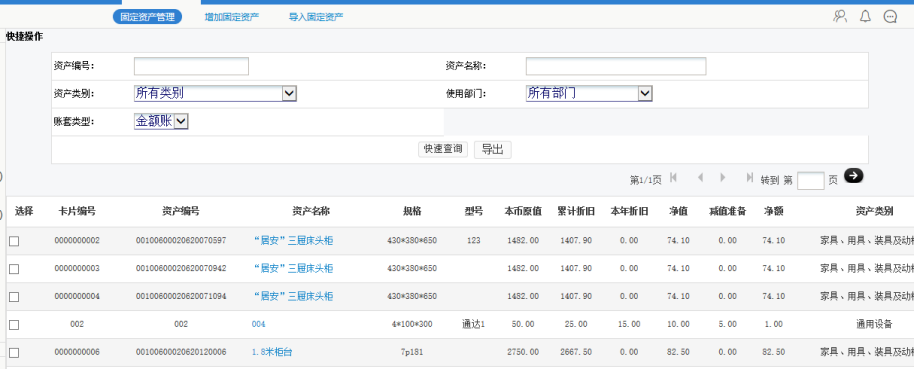This screenshot has height=369, width=914.
Task: Select checkbox for card 0000000006
Action: [14, 353]
